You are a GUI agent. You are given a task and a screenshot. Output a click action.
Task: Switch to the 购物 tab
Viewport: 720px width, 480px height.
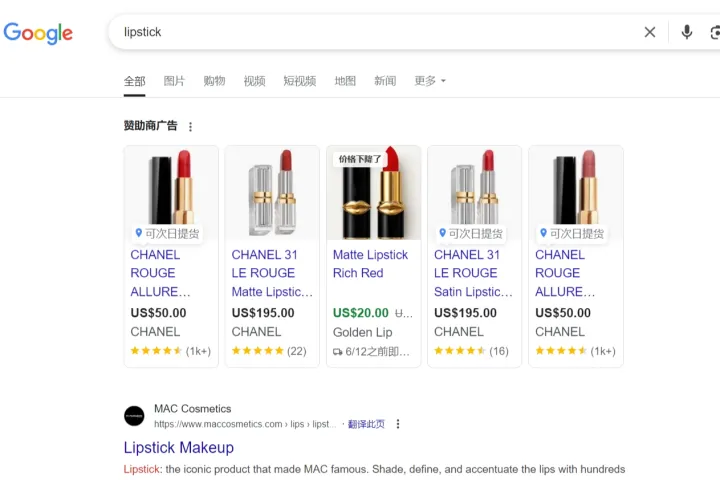coord(214,81)
